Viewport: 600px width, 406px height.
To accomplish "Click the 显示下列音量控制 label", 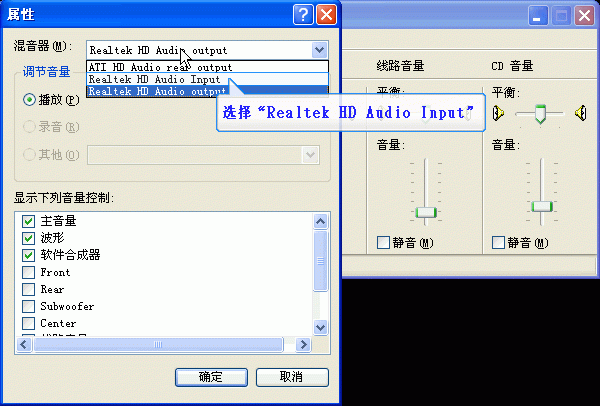I will click(64, 198).
